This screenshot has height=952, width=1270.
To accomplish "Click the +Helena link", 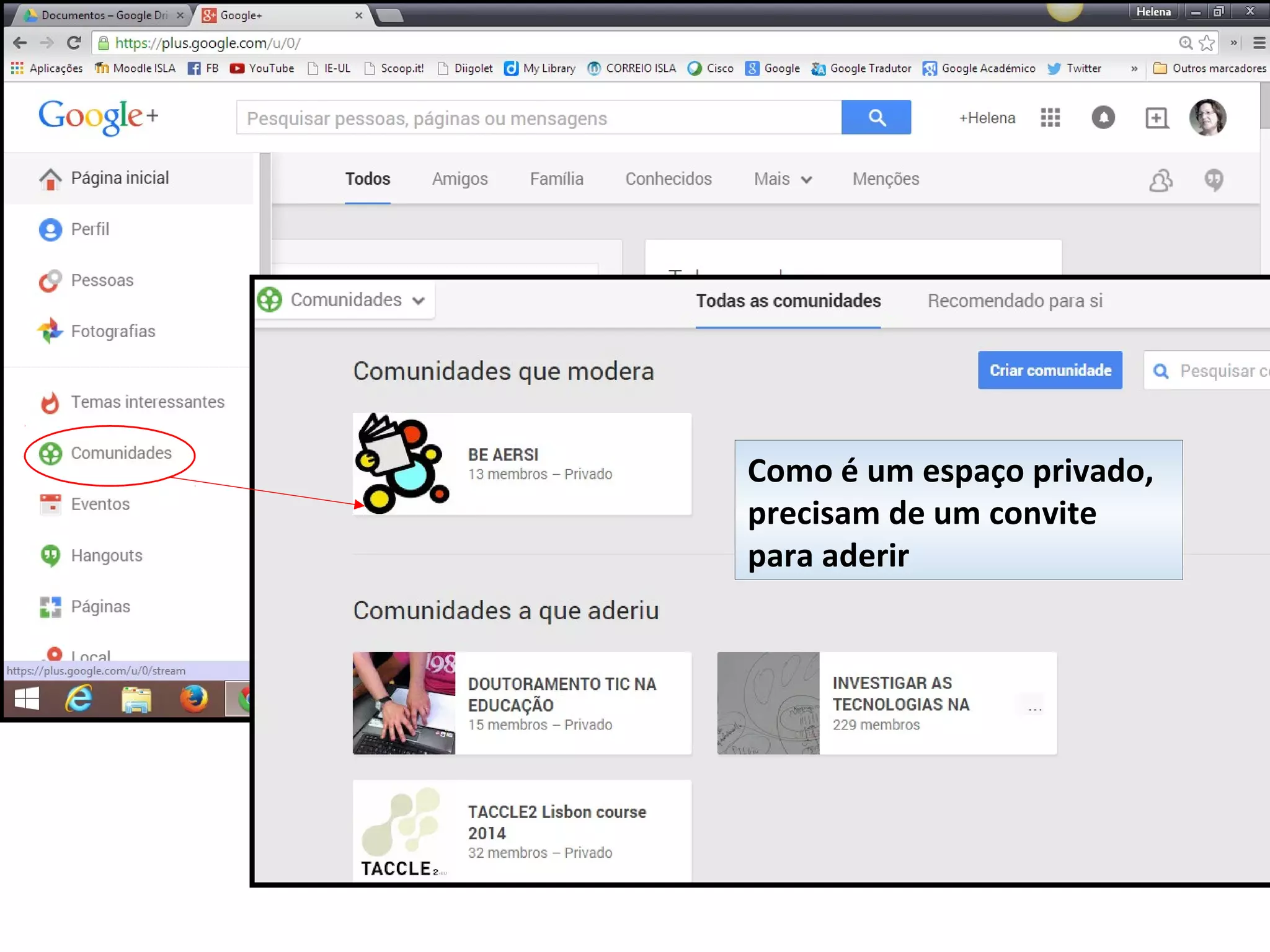I will [x=987, y=118].
